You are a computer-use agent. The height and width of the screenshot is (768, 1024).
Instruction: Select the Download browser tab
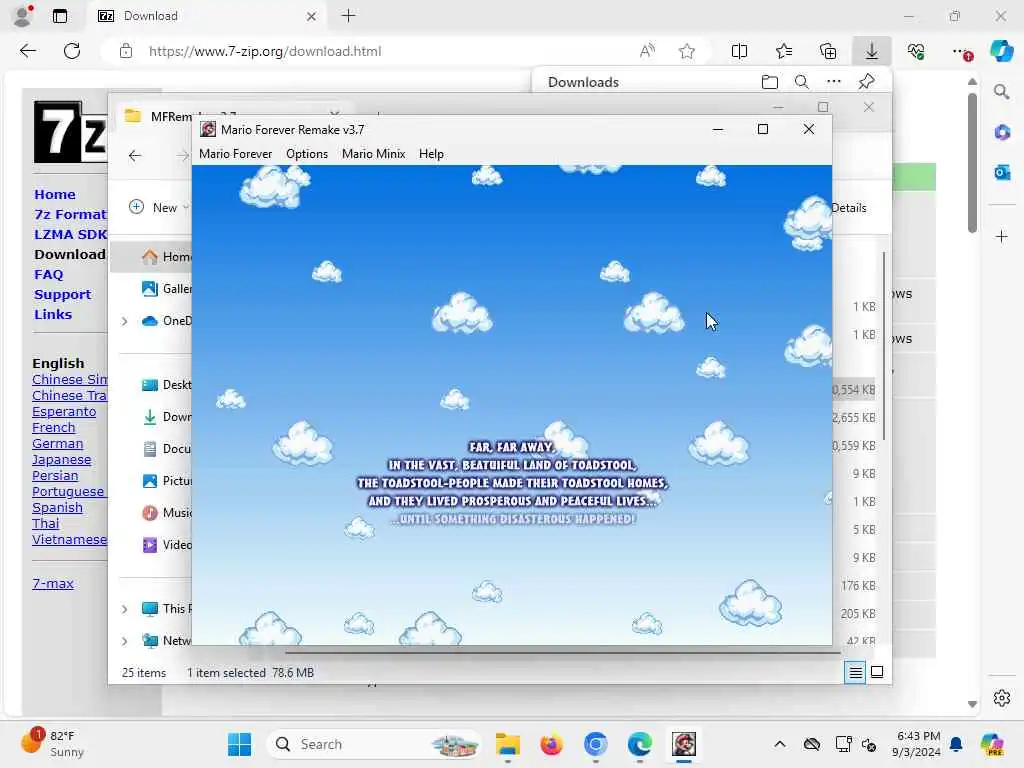tap(206, 16)
